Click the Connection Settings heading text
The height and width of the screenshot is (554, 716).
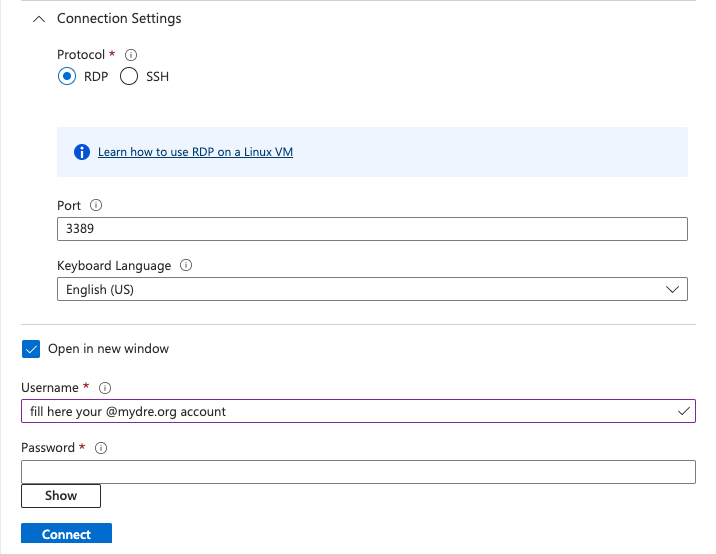tap(119, 18)
